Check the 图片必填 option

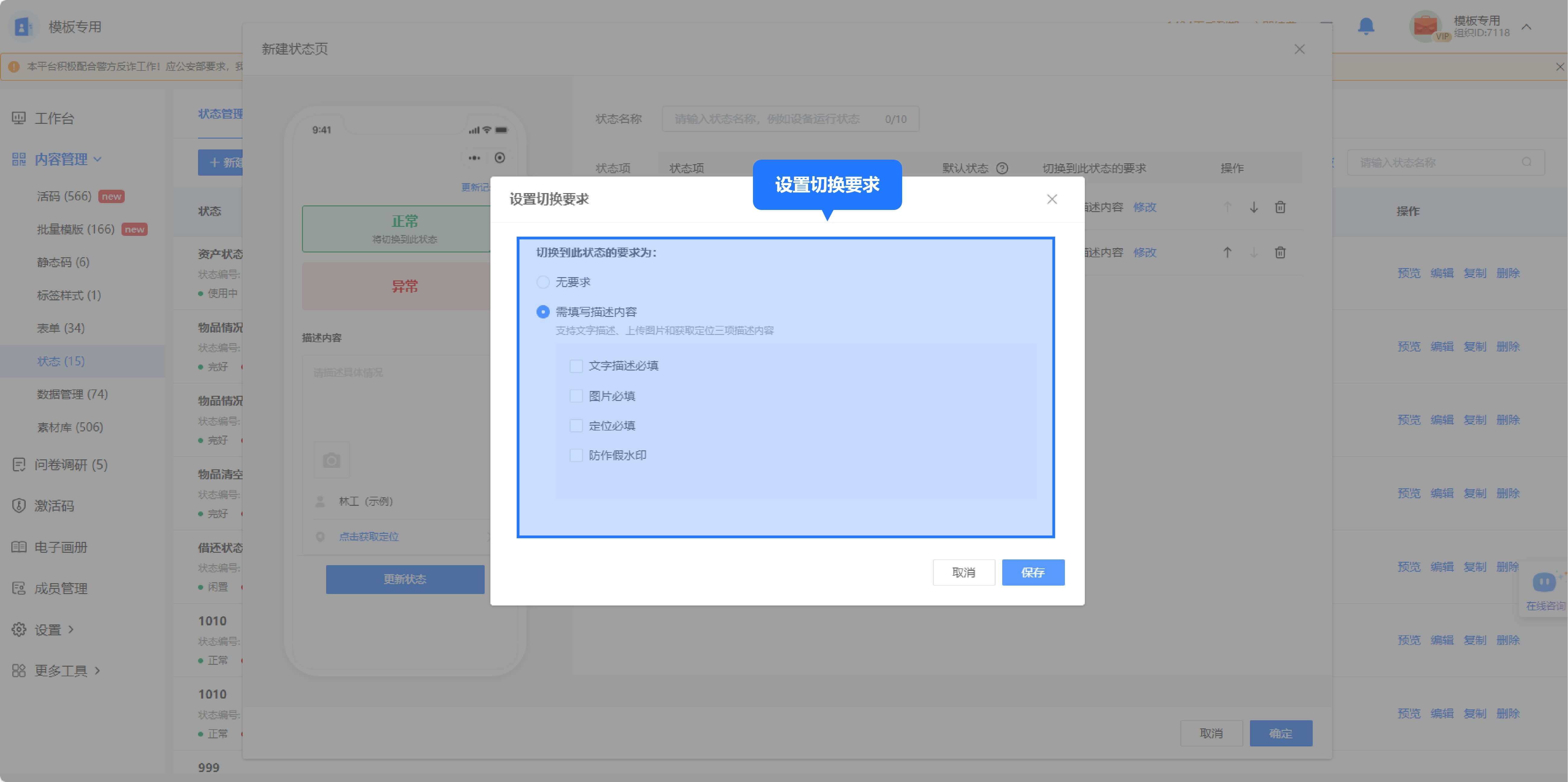coord(576,396)
